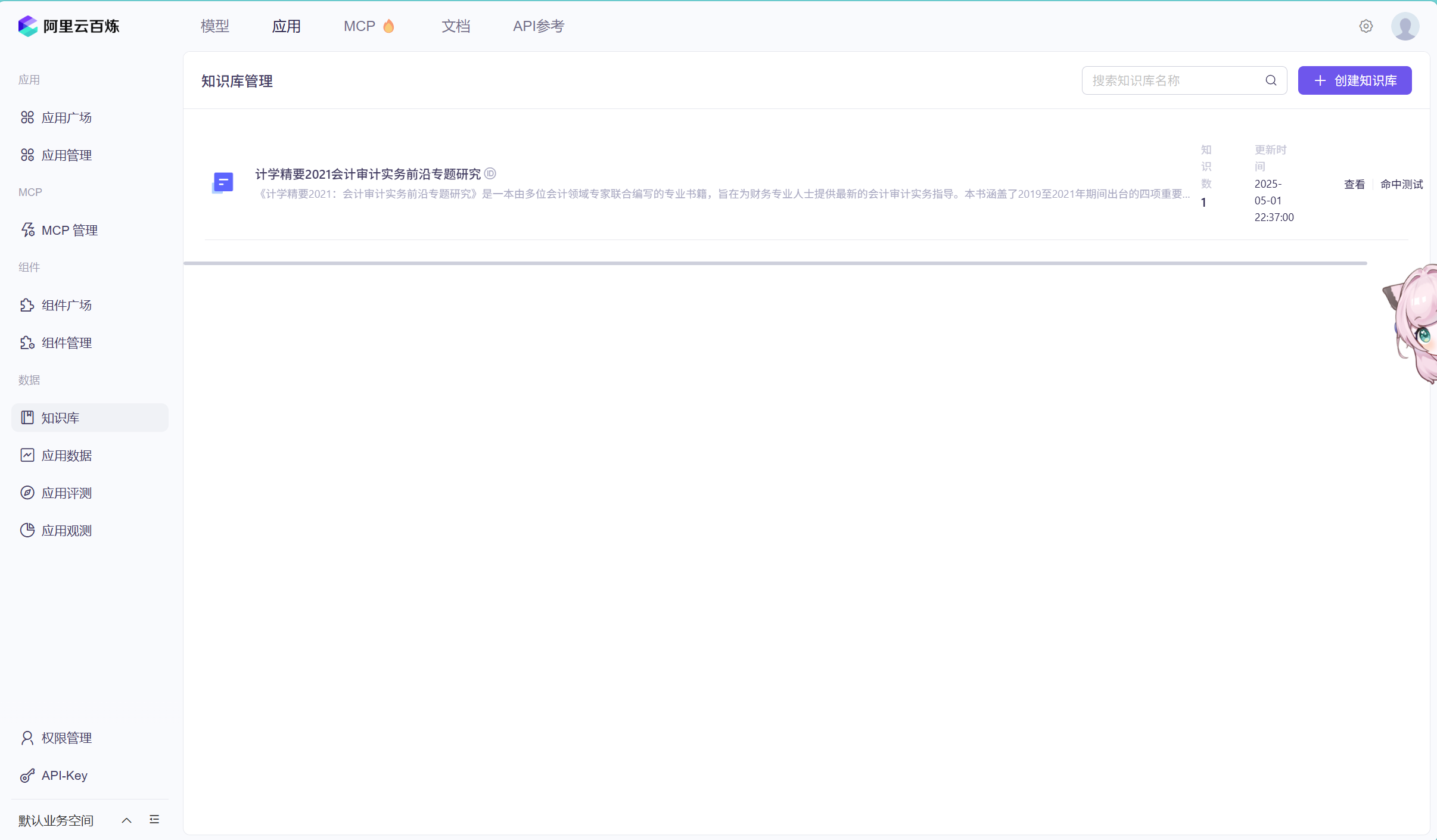Open the API参考 tab
Screen dimensions: 1437x840
(x=539, y=26)
